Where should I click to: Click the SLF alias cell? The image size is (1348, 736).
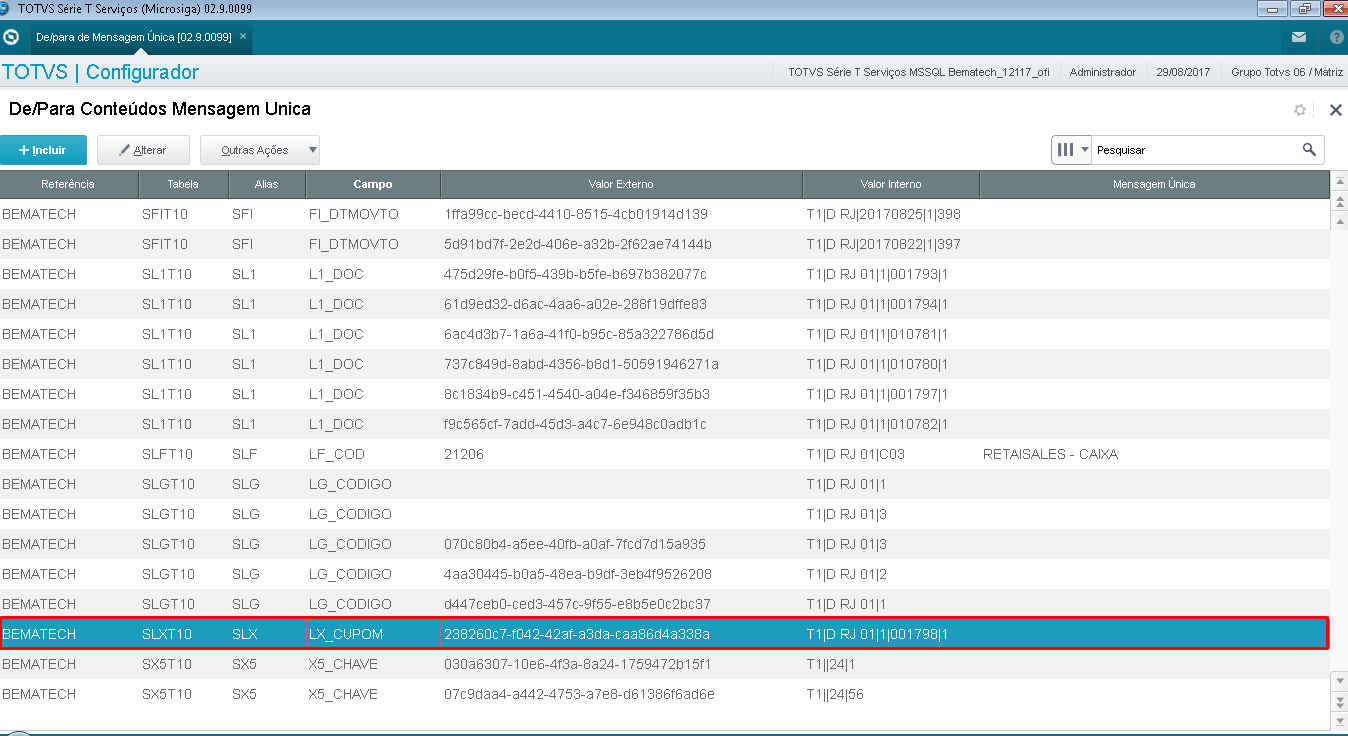point(244,454)
